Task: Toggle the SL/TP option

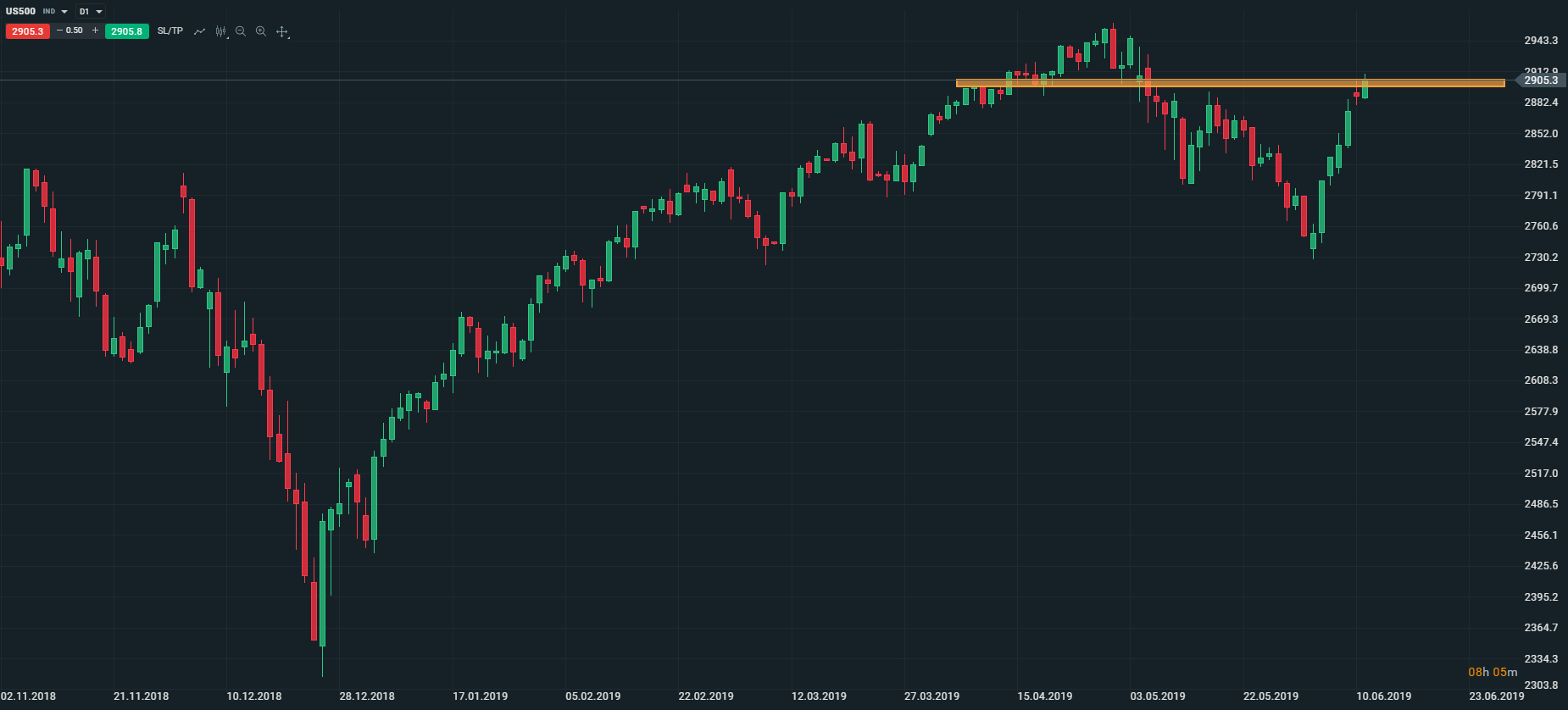Action: tap(170, 31)
